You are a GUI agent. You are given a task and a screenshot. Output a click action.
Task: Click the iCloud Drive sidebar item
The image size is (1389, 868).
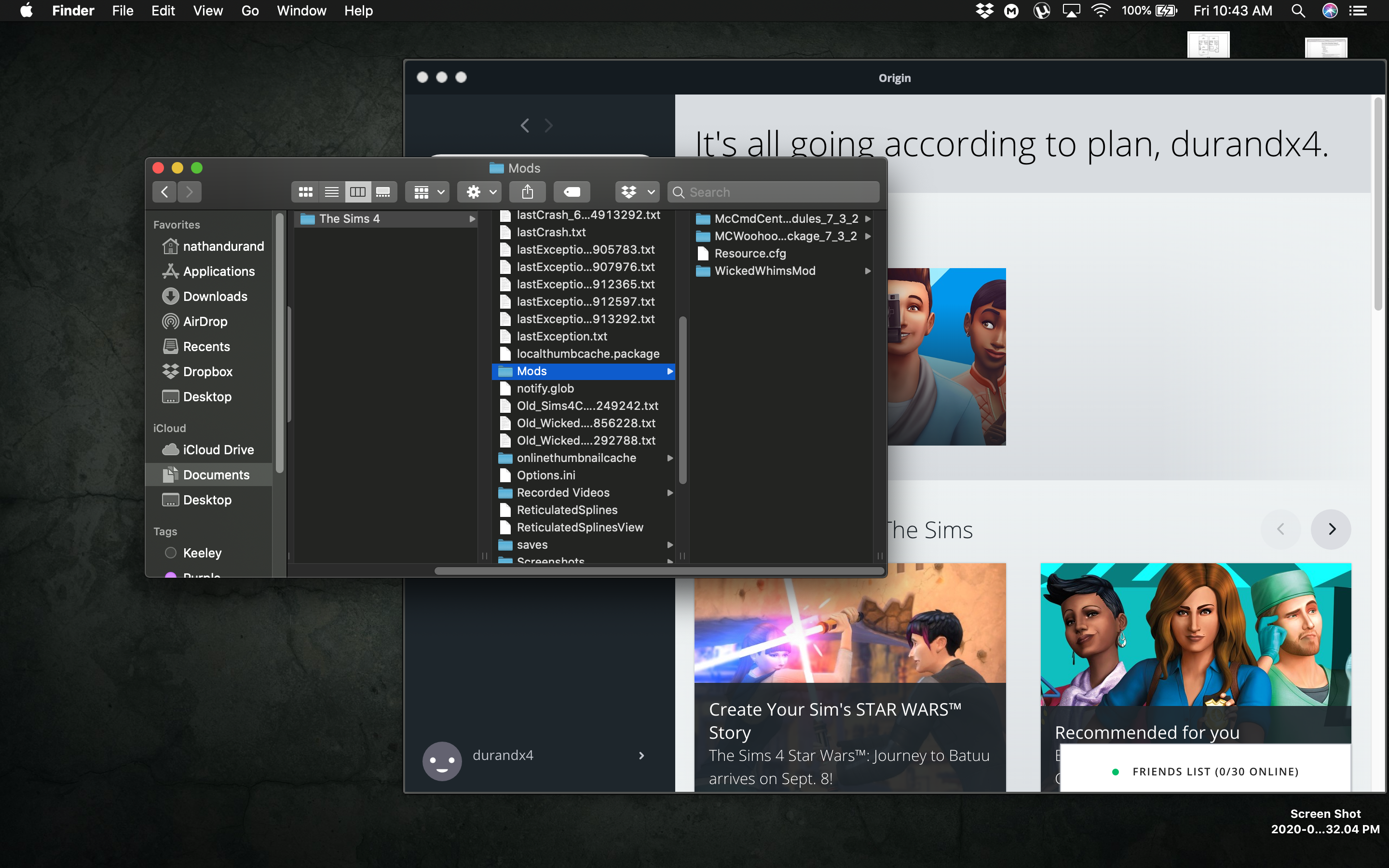click(x=218, y=449)
